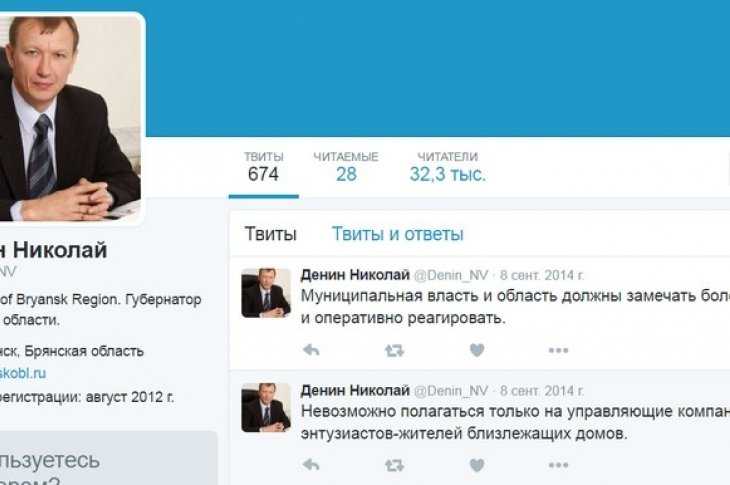Screen dimensions: 730x485
Task: Open the Читатели list showing 32,3 тыс.
Action: point(447,168)
